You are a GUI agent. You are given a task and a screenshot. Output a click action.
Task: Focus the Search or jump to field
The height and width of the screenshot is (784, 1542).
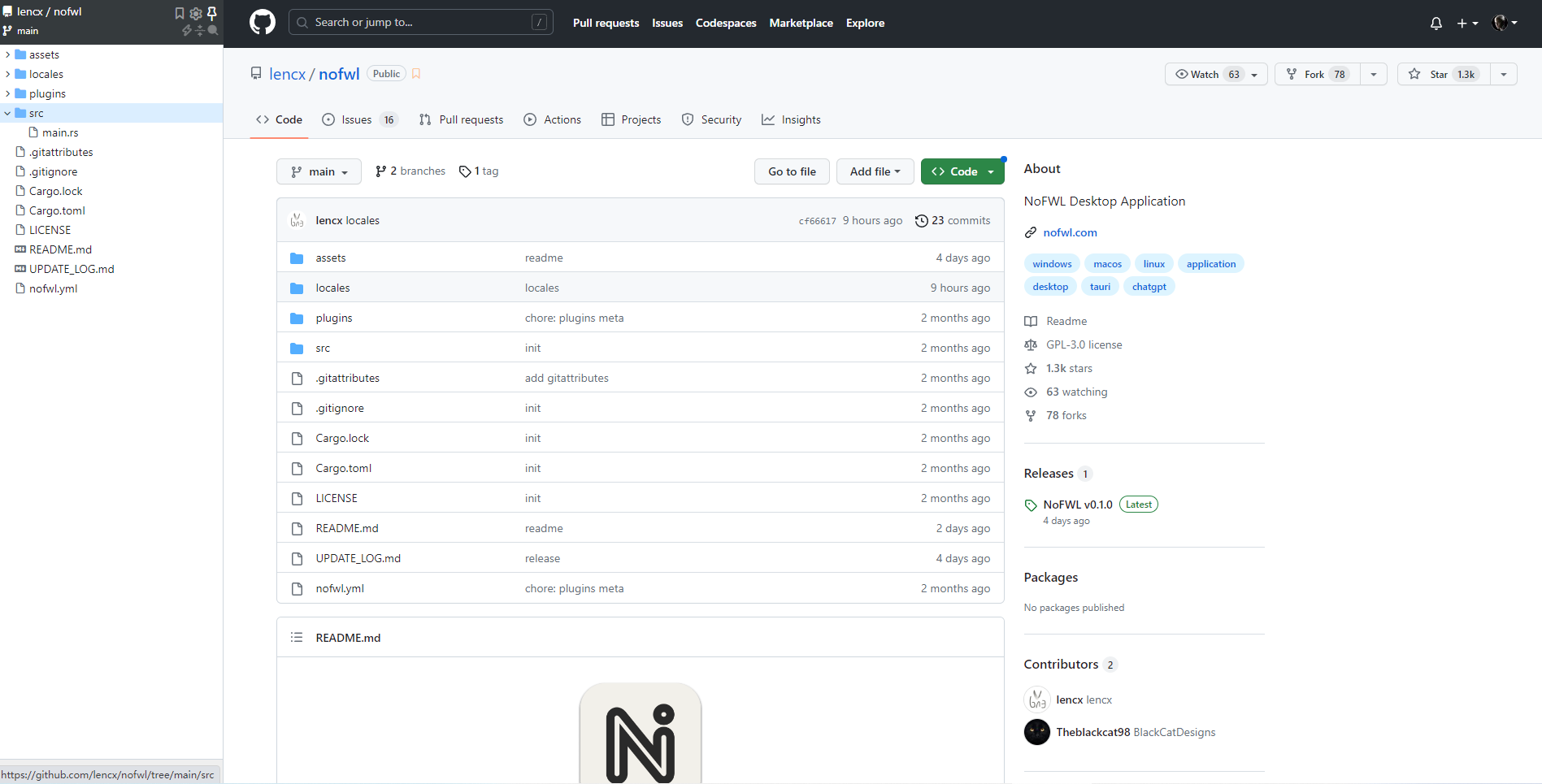[x=421, y=23]
